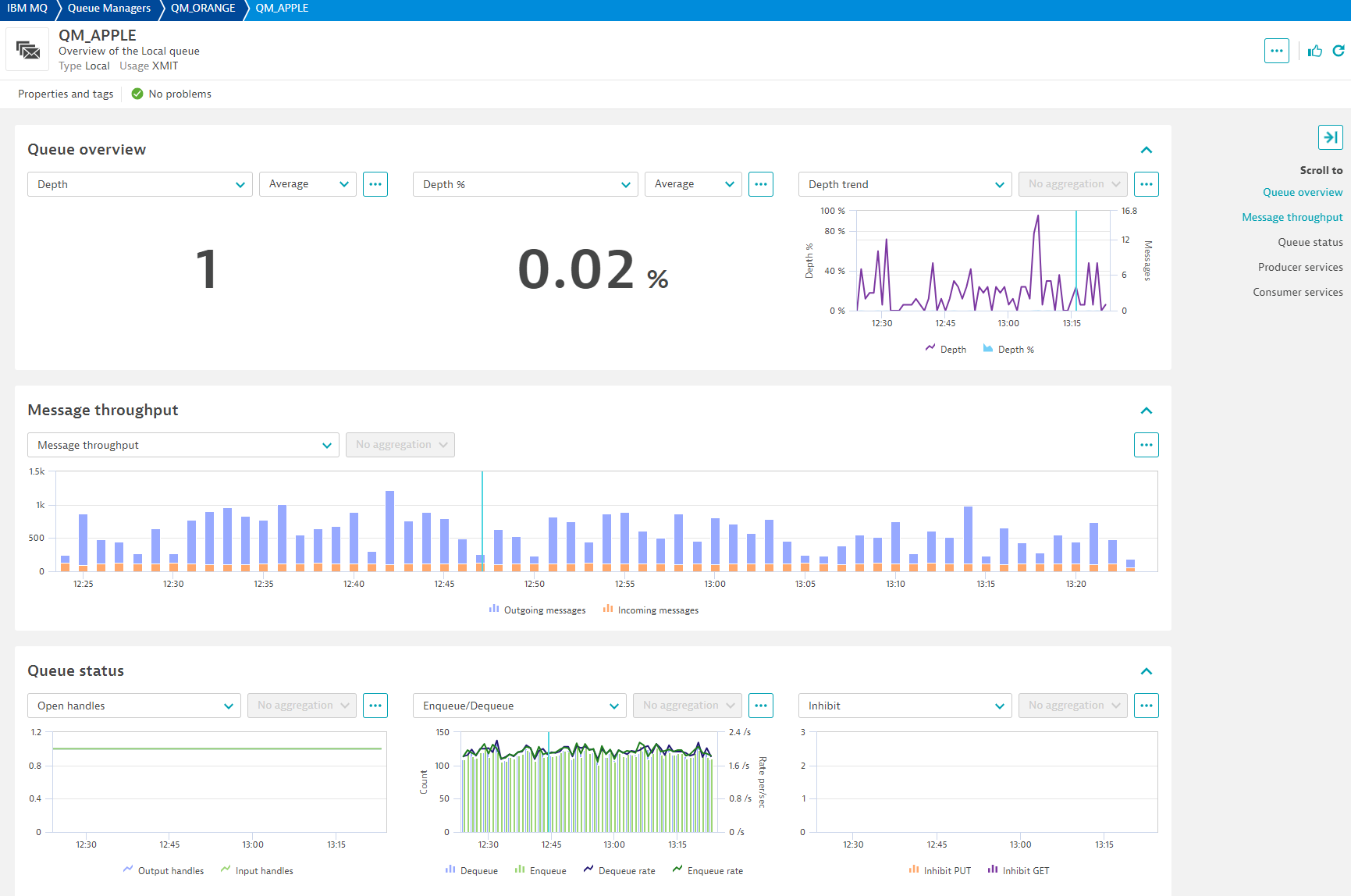Jump to Producer services section

pos(1299,267)
